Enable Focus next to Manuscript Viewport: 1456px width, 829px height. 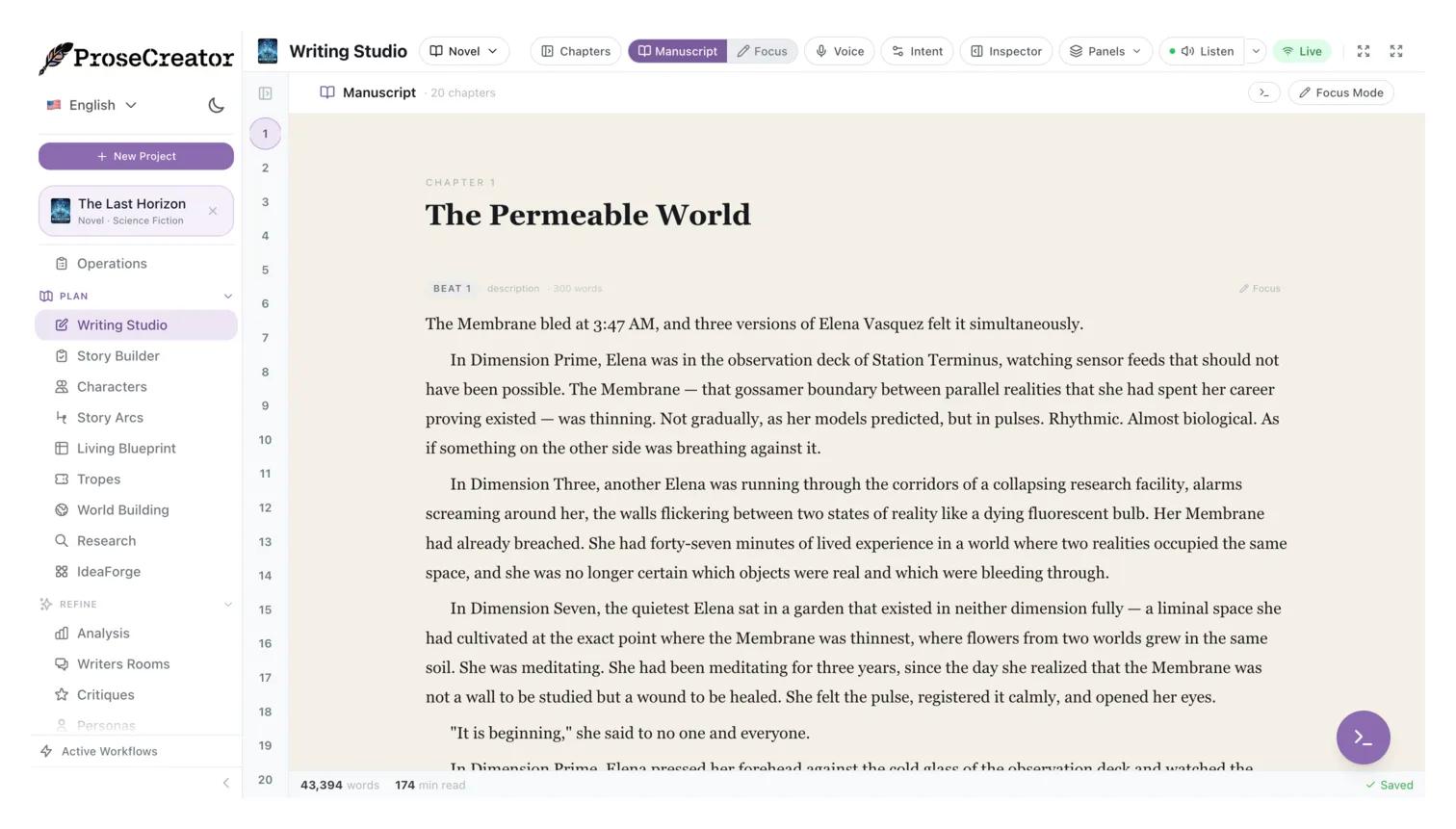pyautogui.click(x=762, y=51)
